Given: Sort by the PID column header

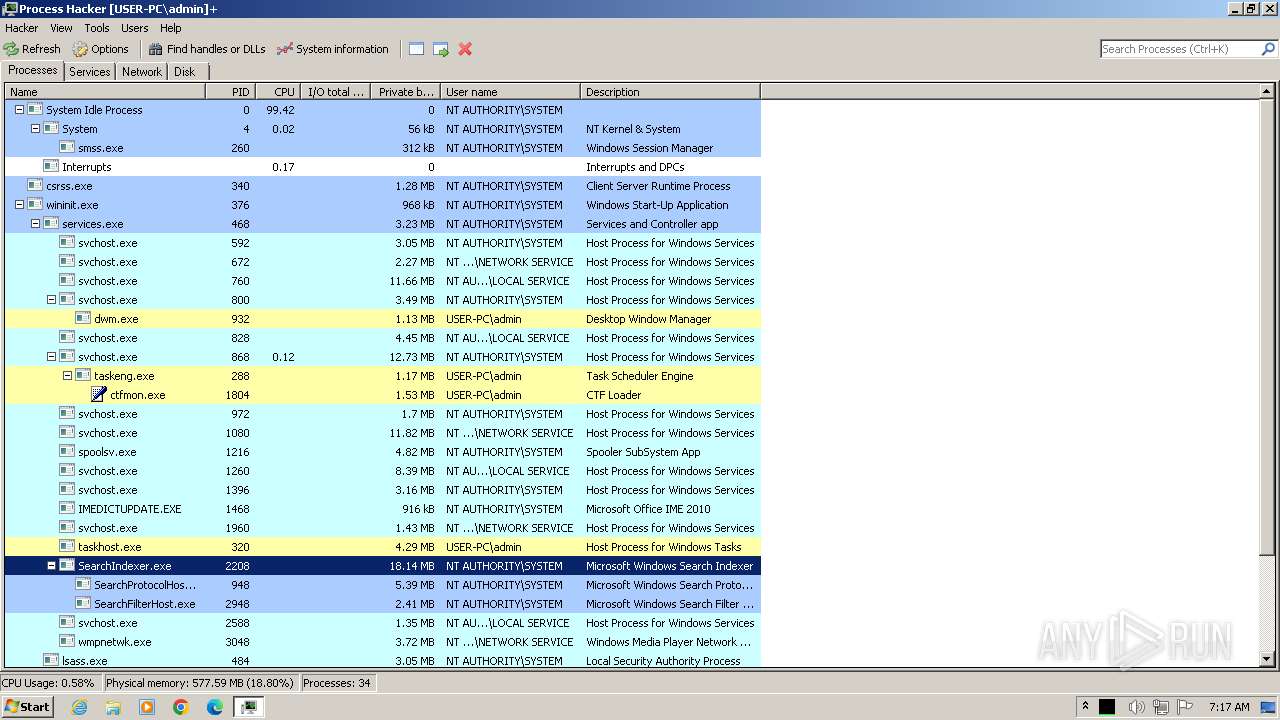Looking at the screenshot, I should point(230,92).
